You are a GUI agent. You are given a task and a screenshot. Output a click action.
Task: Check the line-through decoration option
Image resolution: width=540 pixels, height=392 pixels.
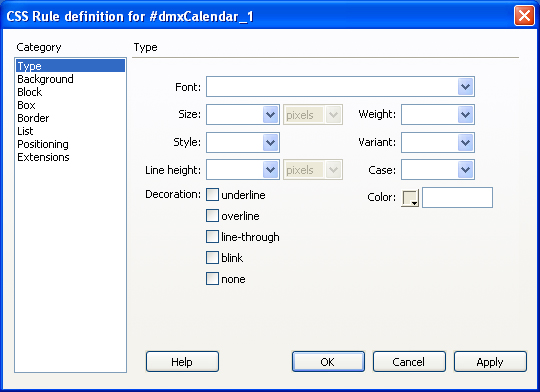click(212, 237)
